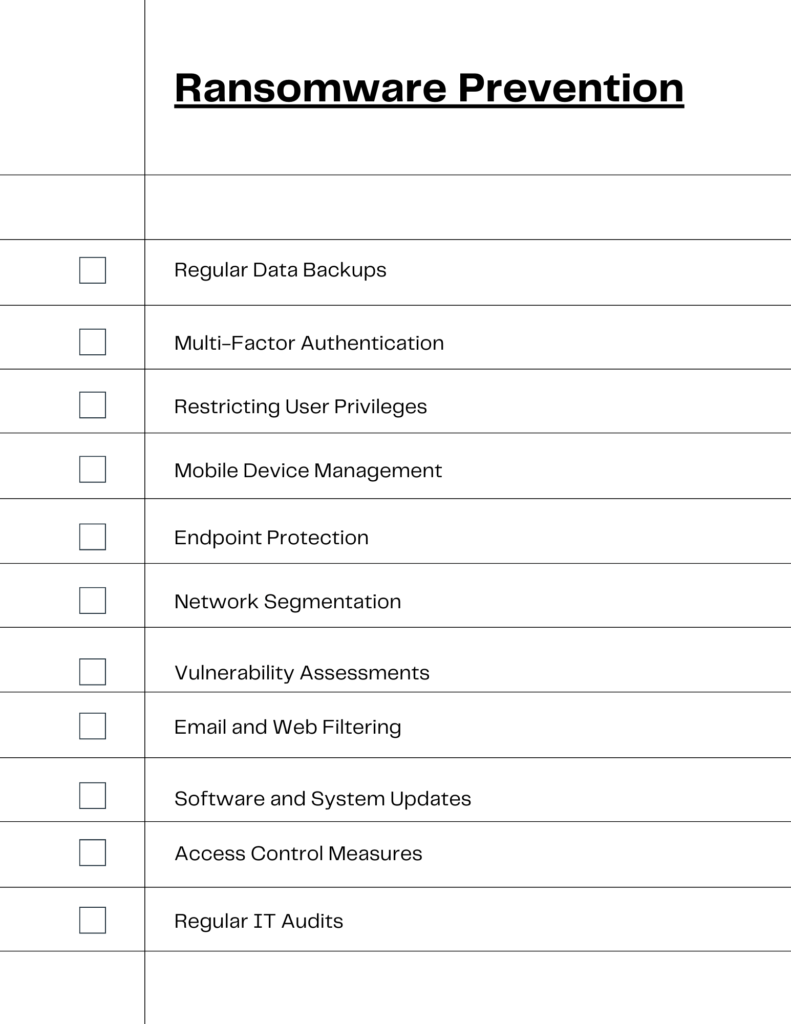Tick the Endpoint Protection checkbox
This screenshot has height=1024, width=791.
click(92, 537)
